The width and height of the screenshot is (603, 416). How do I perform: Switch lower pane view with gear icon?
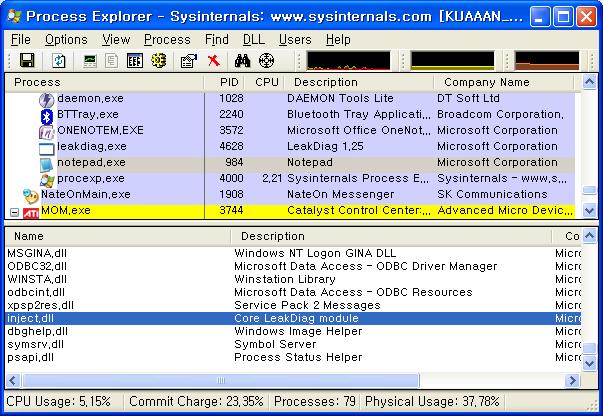(158, 60)
